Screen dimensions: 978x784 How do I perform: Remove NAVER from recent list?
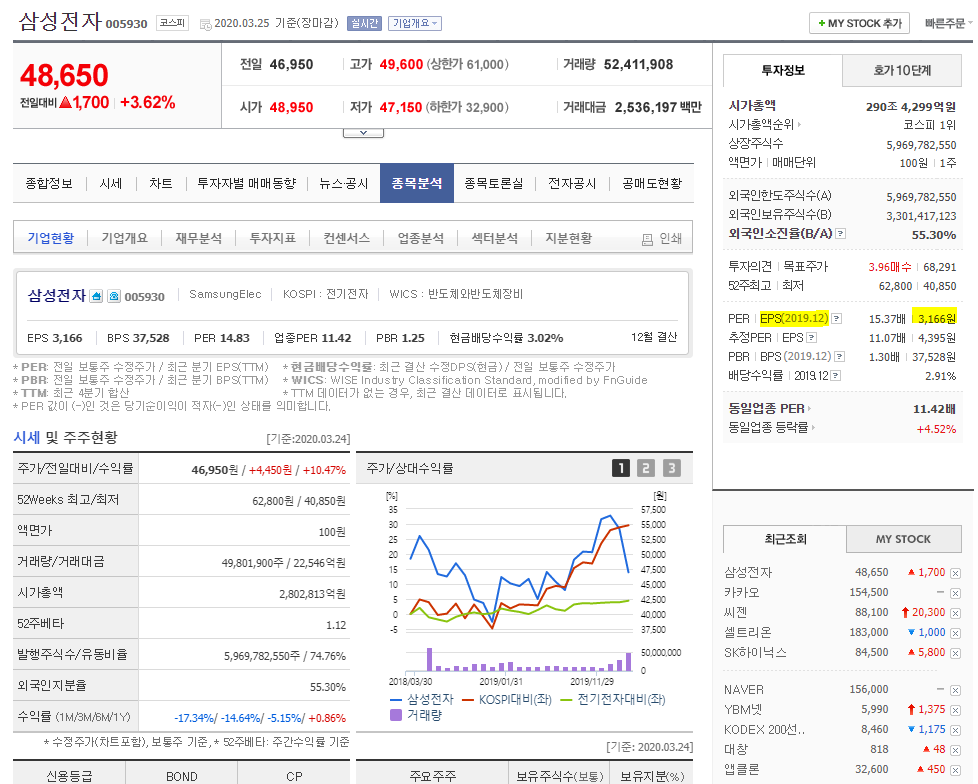(955, 690)
